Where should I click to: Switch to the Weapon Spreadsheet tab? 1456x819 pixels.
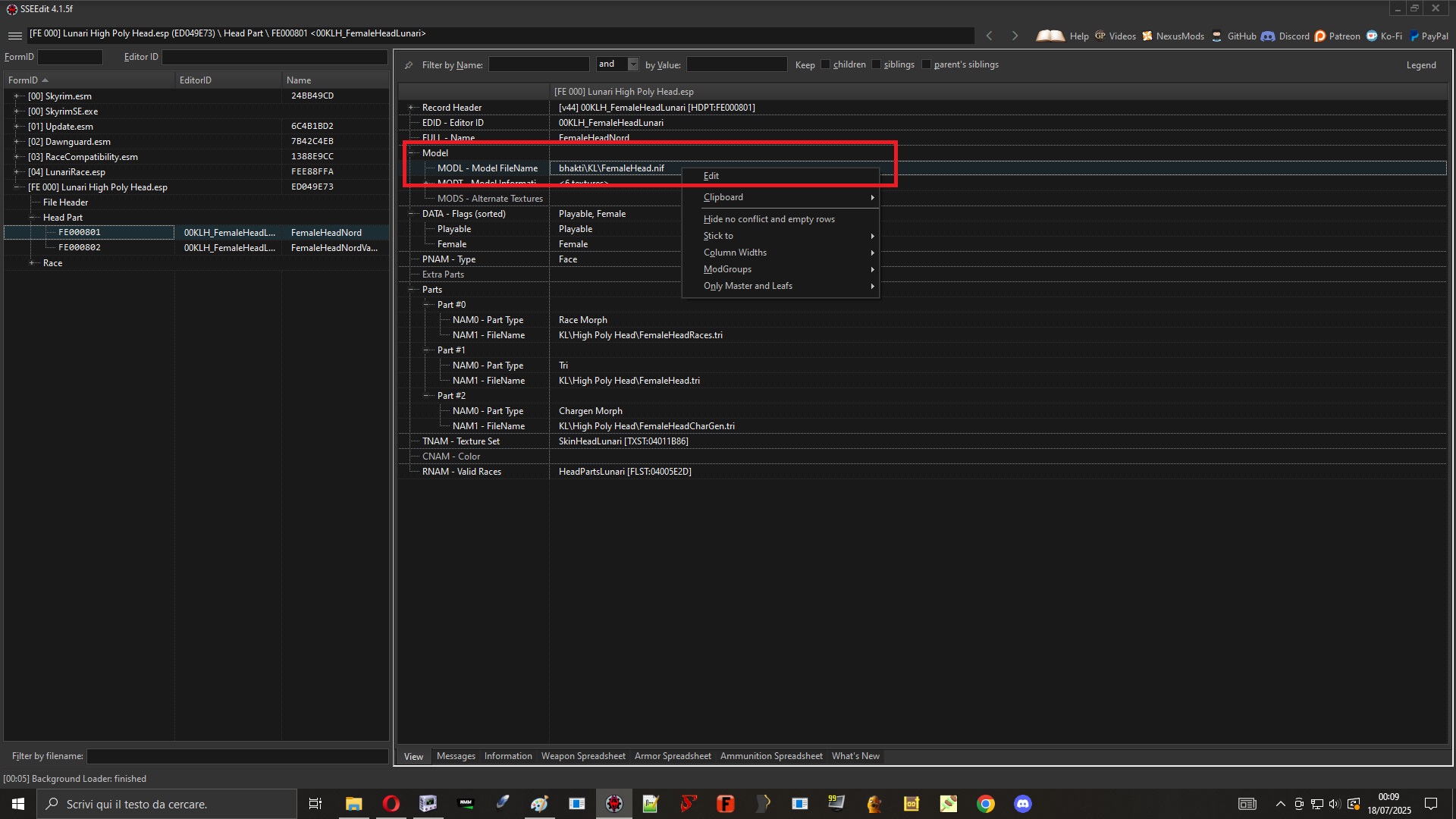point(583,756)
